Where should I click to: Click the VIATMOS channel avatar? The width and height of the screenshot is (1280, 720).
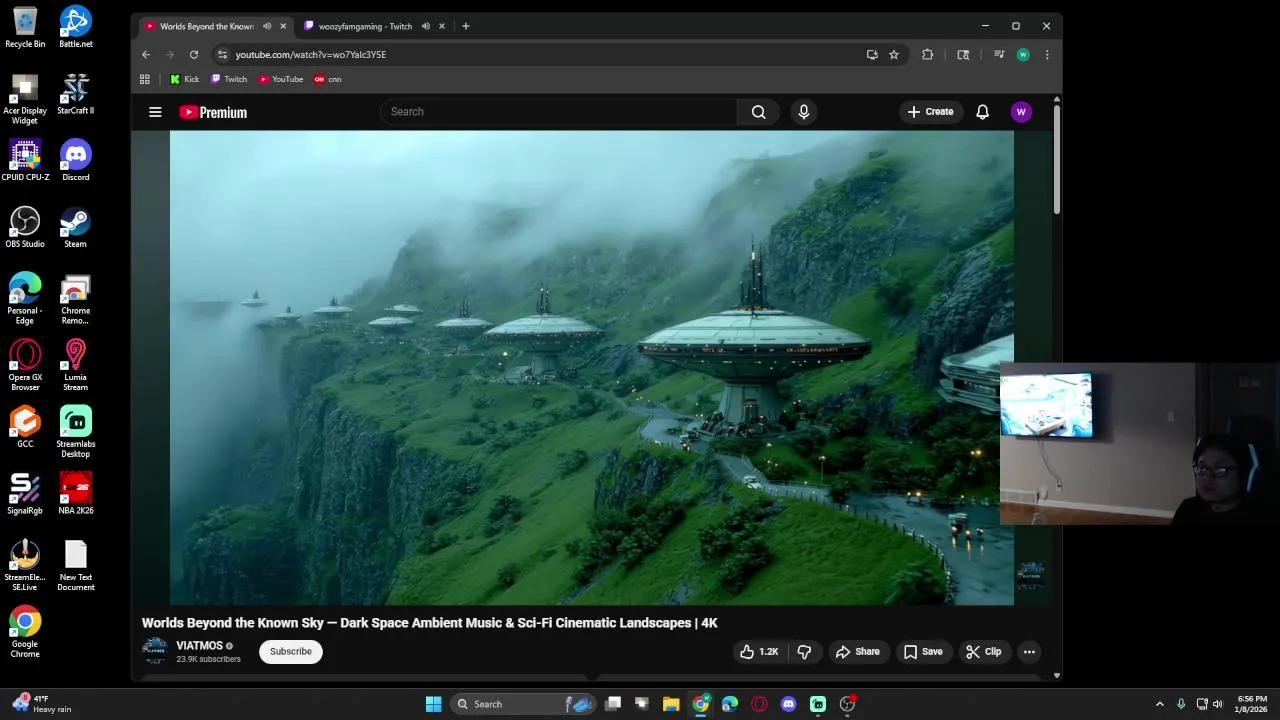click(x=154, y=651)
